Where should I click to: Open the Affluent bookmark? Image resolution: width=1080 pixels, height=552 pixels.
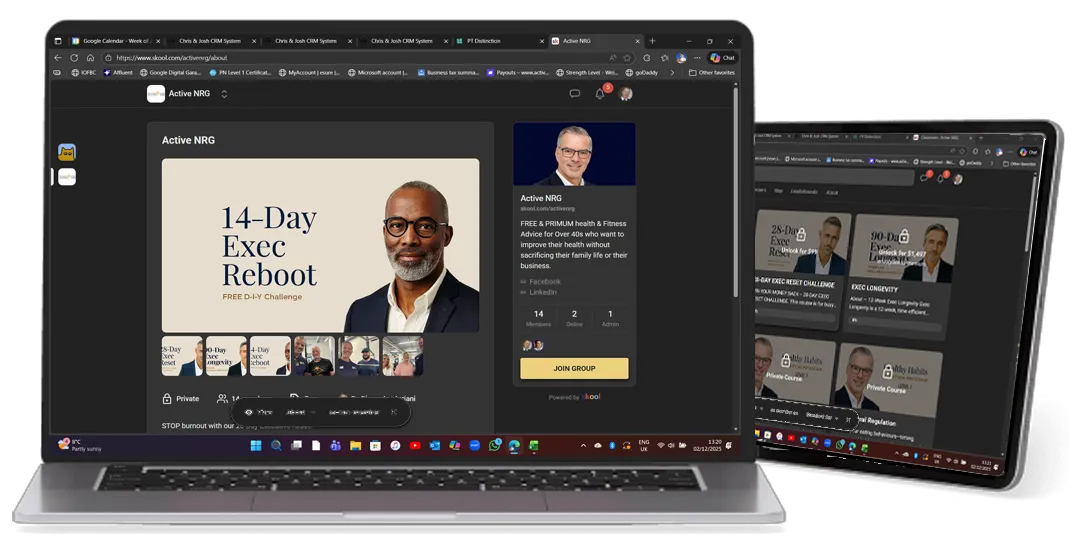pyautogui.click(x=118, y=72)
